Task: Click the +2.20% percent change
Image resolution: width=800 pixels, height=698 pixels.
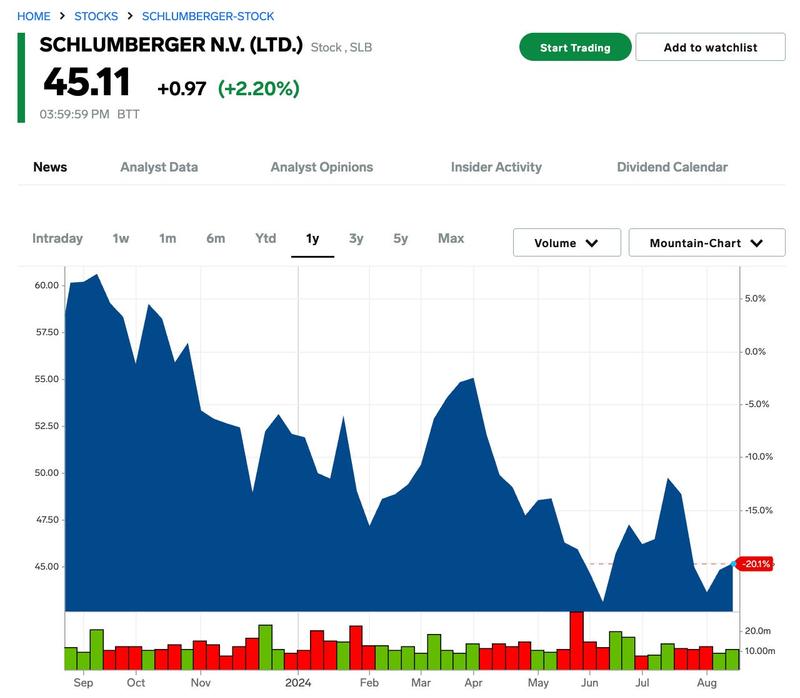Action: coord(259,89)
